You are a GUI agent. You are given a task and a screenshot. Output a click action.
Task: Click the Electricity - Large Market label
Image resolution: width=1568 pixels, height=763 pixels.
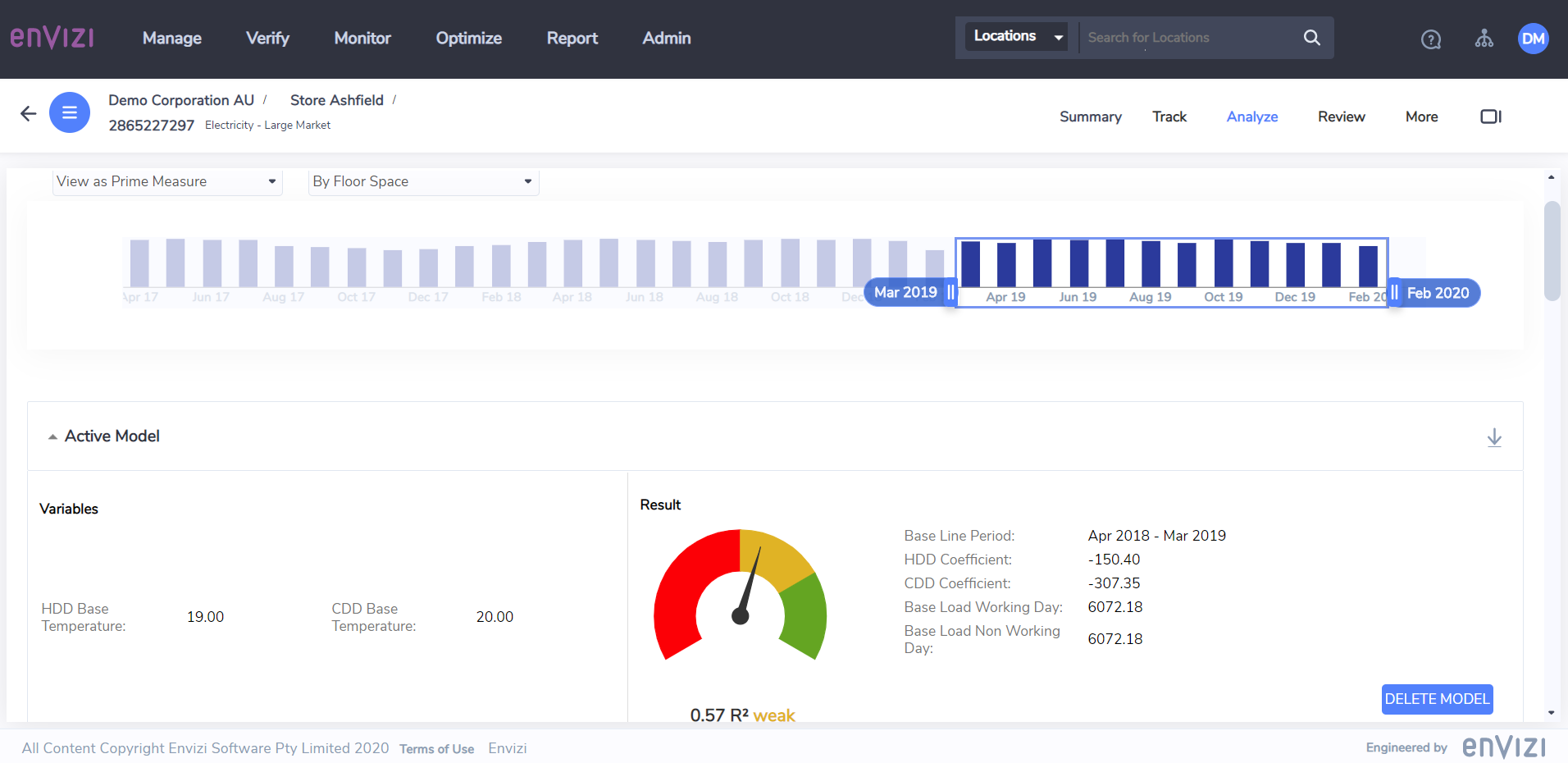(268, 125)
